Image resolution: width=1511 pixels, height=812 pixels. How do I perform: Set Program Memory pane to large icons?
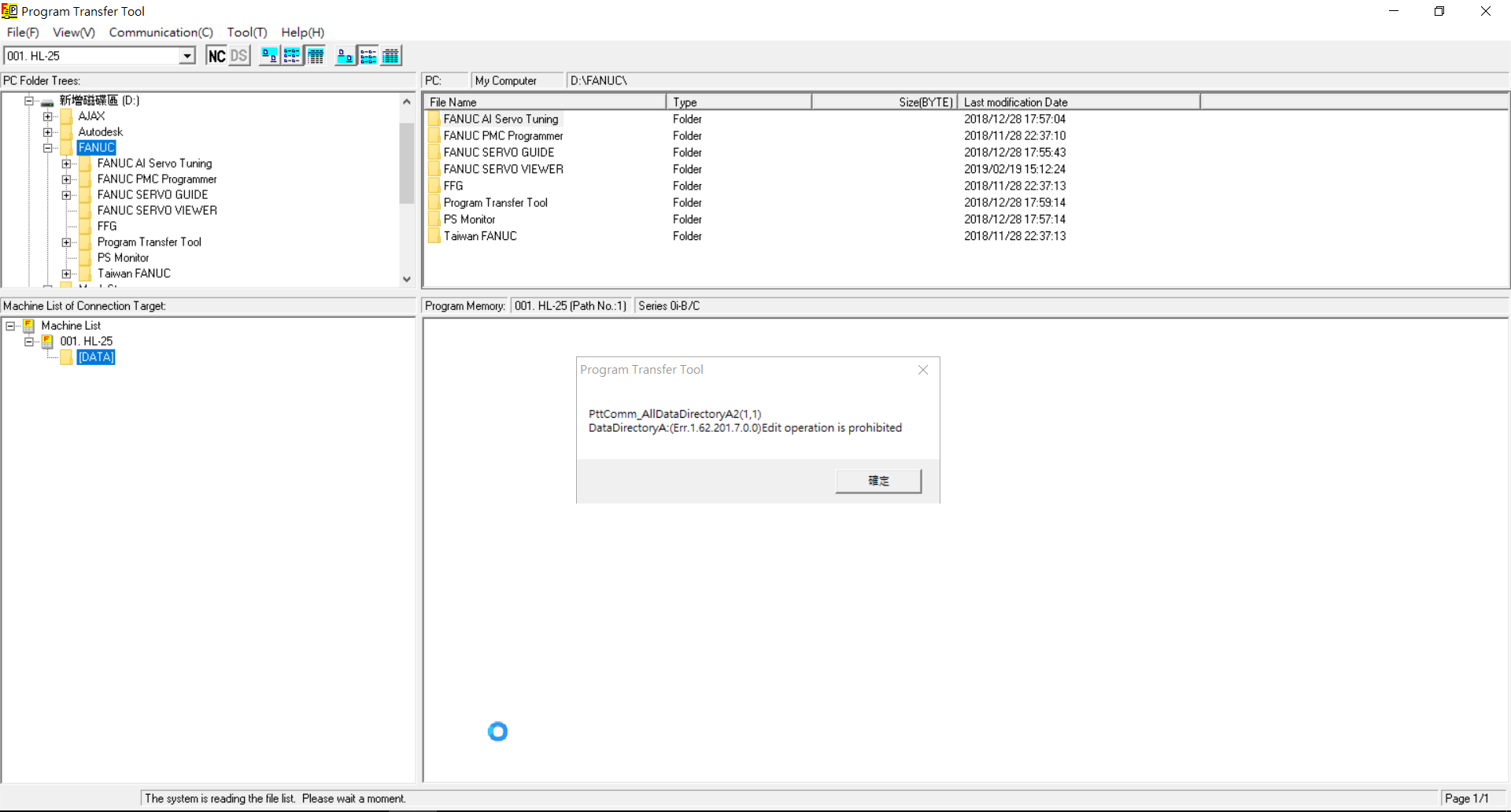(345, 56)
